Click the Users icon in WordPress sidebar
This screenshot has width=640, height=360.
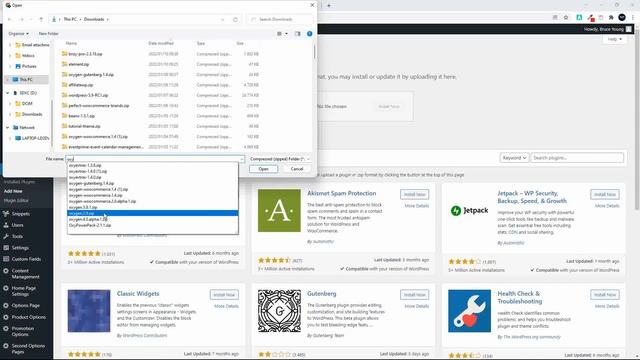pos(6,225)
